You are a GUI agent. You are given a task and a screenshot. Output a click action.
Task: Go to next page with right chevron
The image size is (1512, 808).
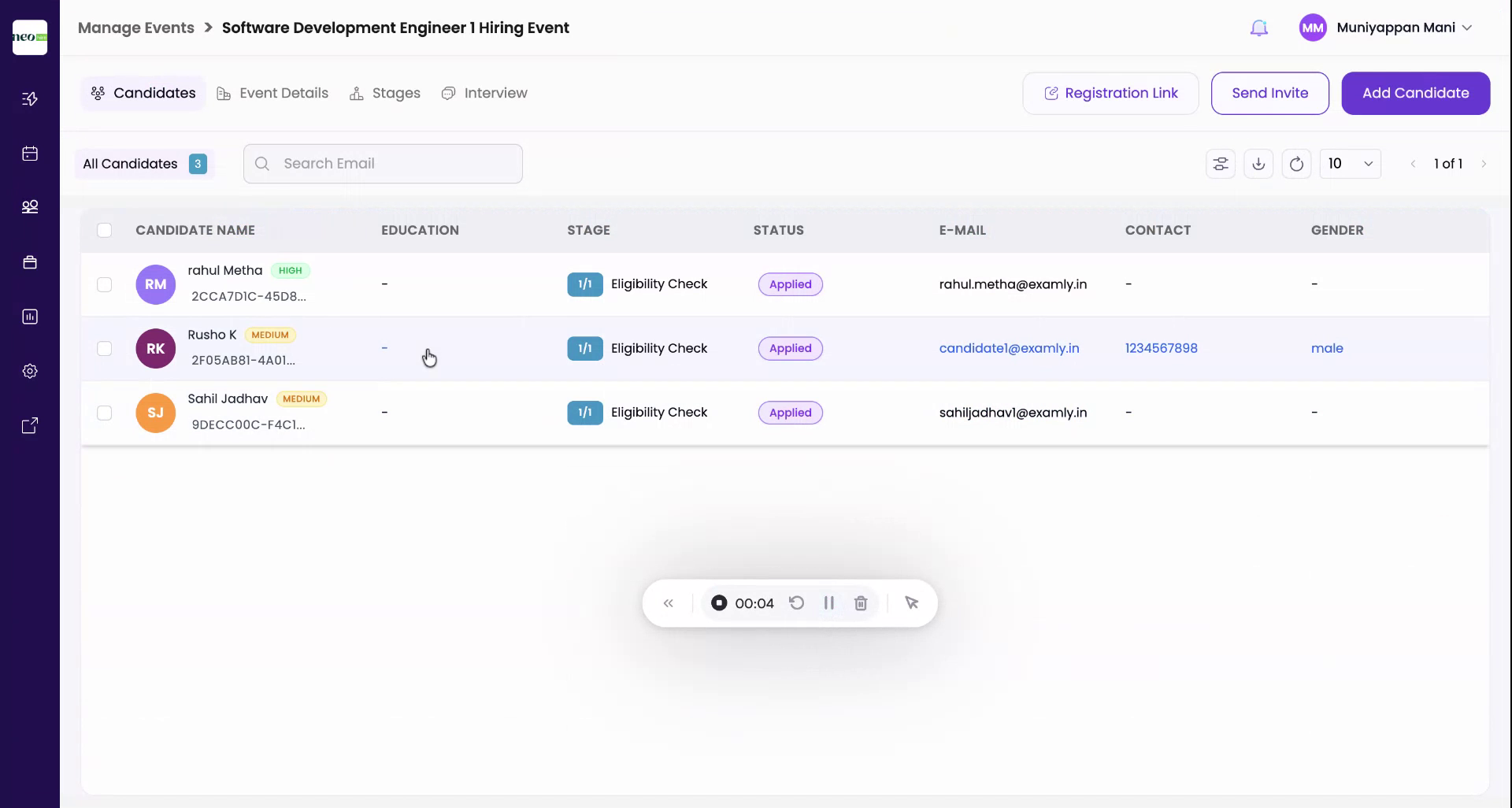click(1485, 163)
